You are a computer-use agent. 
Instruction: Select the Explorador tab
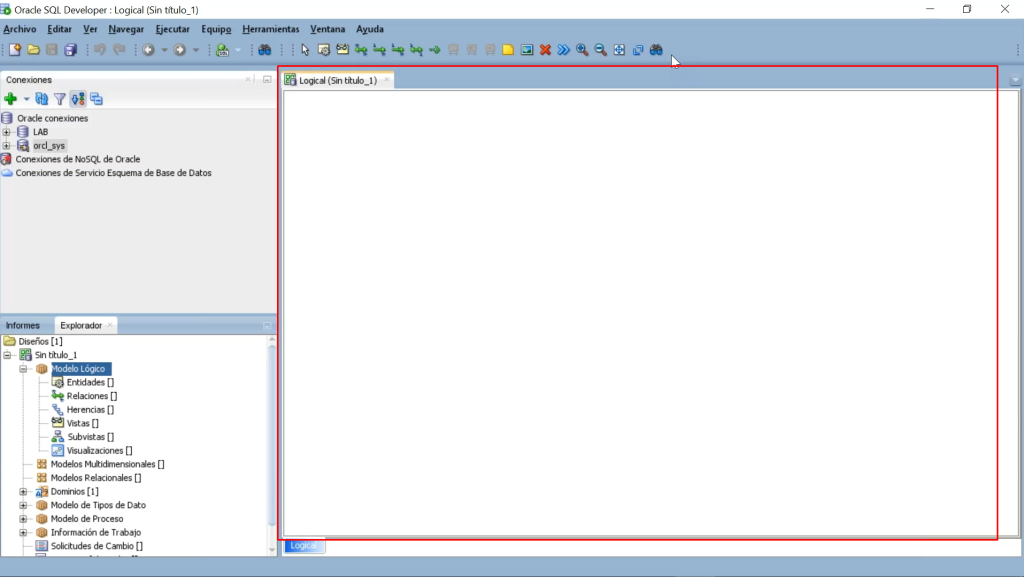[81, 325]
